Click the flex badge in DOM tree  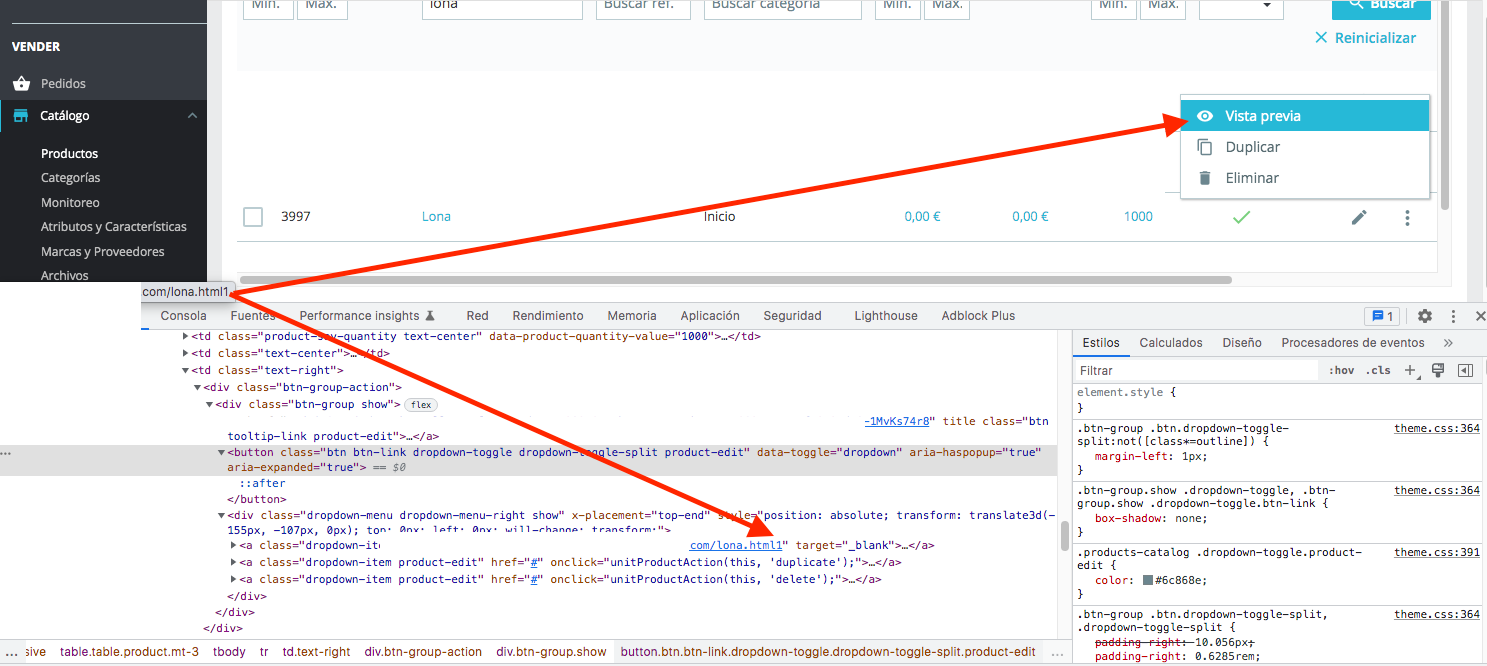click(419, 404)
